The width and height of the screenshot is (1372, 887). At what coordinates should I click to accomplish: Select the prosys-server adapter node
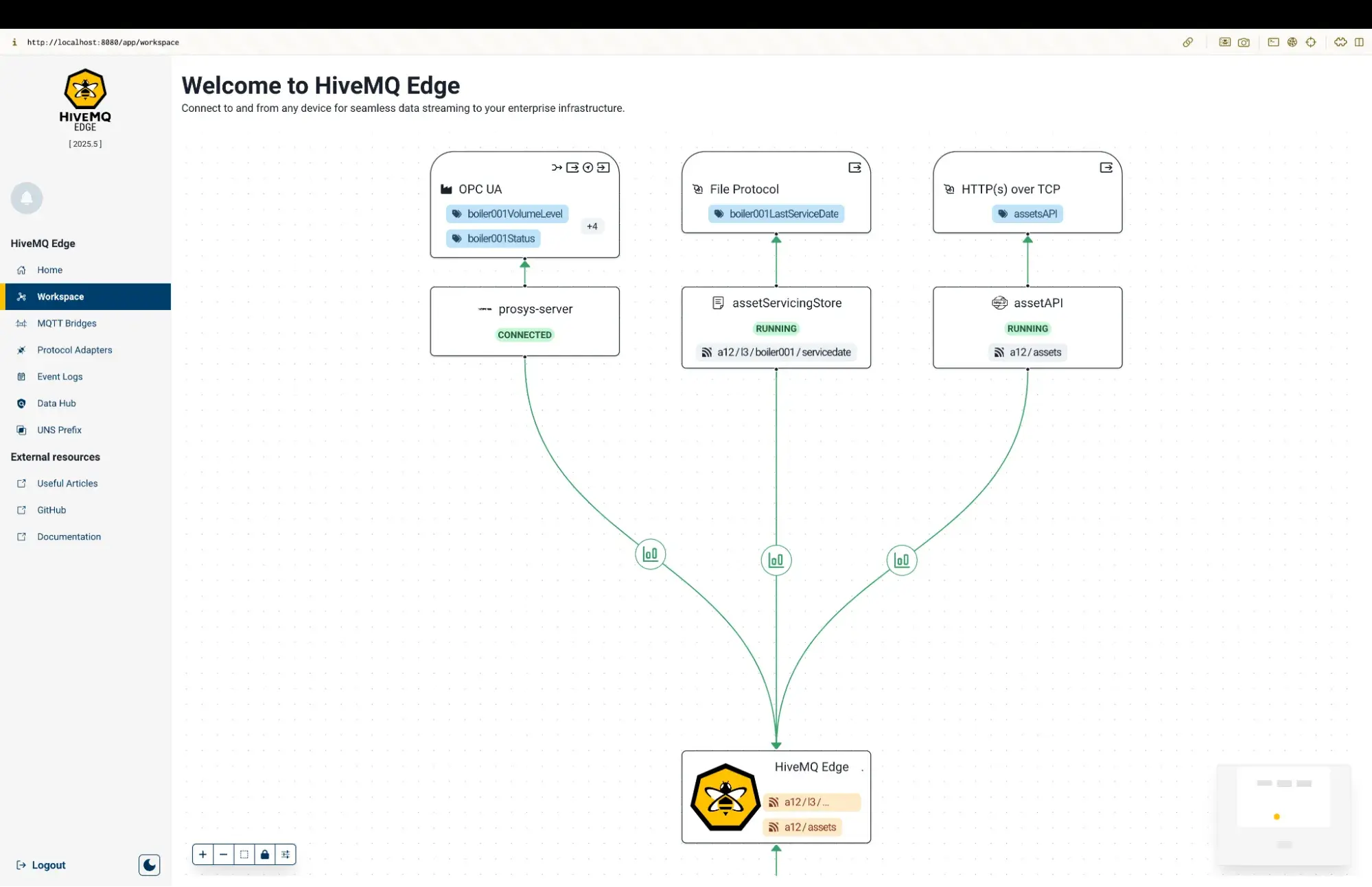(x=525, y=322)
